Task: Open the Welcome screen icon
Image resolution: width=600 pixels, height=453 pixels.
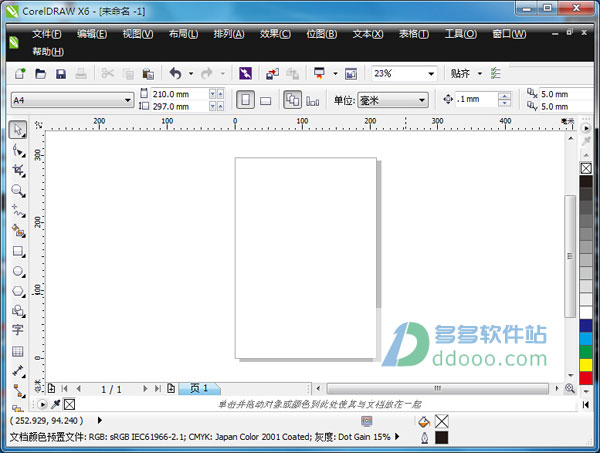Action: click(351, 73)
